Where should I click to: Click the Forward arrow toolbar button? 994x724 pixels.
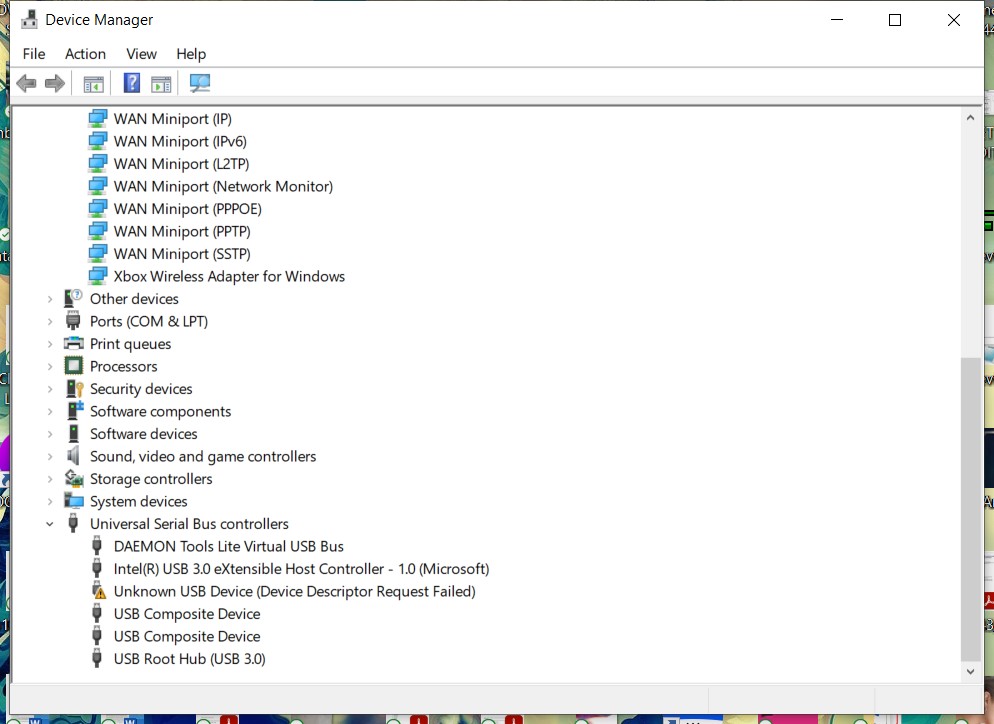[x=55, y=84]
